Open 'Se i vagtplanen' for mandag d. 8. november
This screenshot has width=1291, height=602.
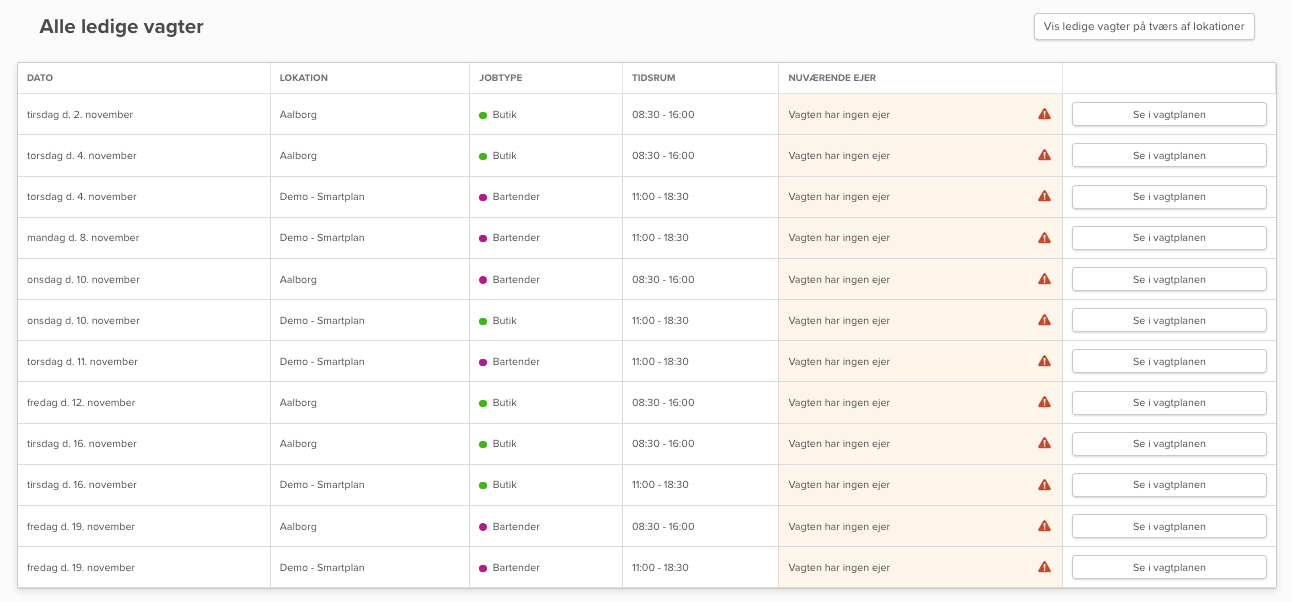pyautogui.click(x=1168, y=238)
